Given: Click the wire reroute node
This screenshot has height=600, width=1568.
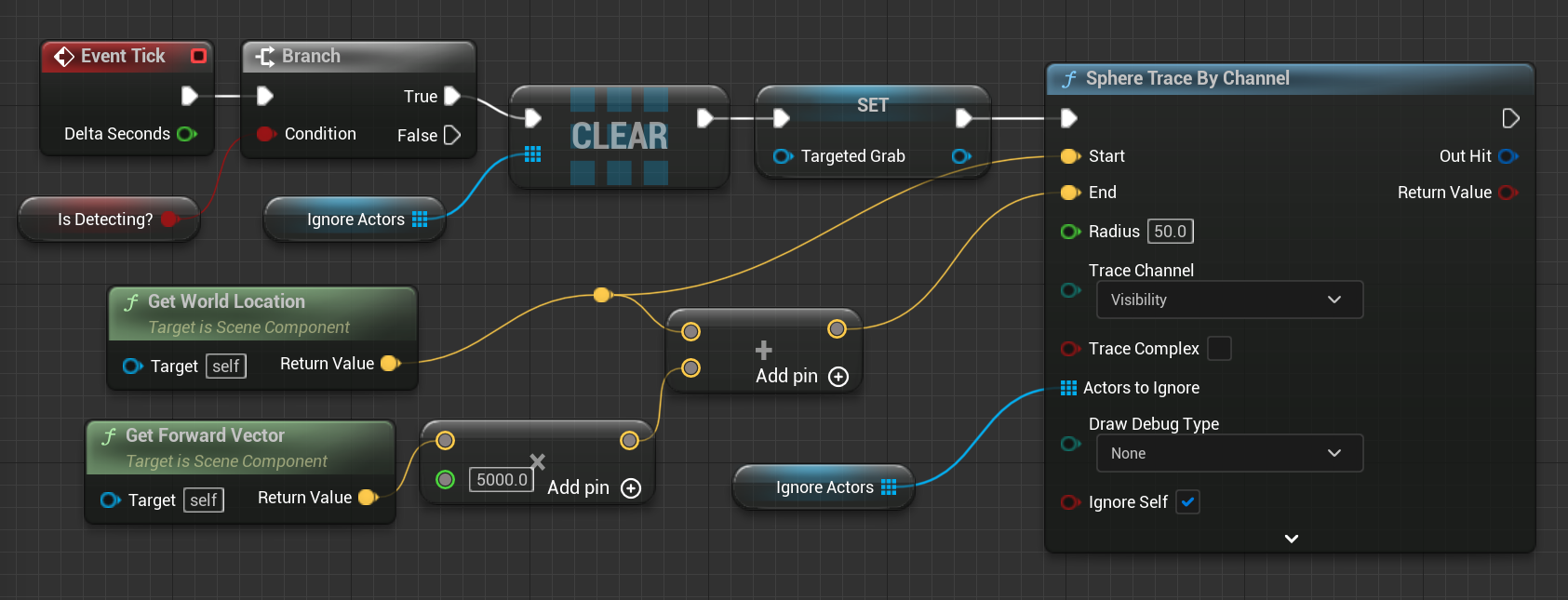Looking at the screenshot, I should [x=602, y=295].
